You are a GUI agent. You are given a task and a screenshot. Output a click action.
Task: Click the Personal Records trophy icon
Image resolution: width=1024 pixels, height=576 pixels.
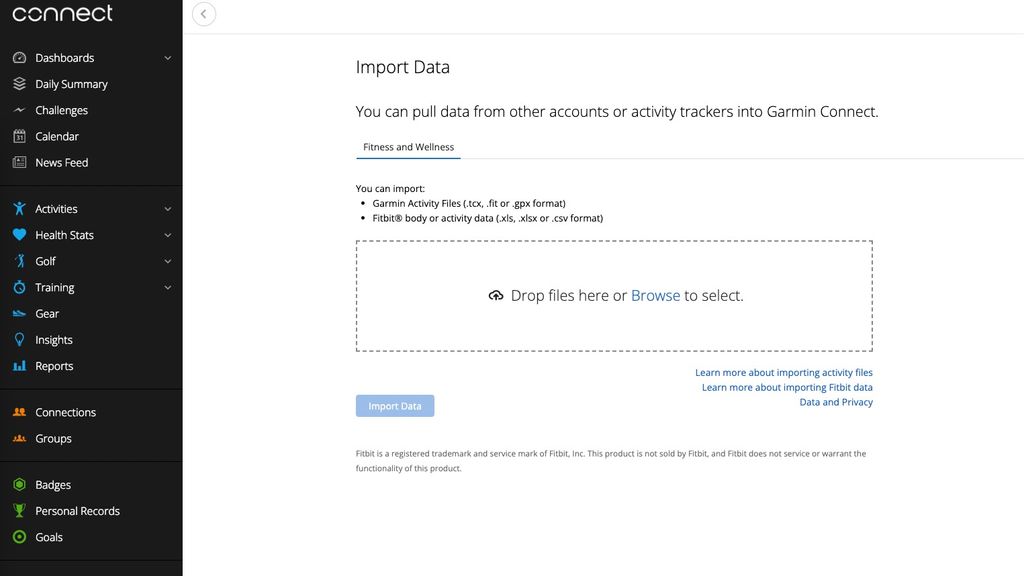point(19,511)
